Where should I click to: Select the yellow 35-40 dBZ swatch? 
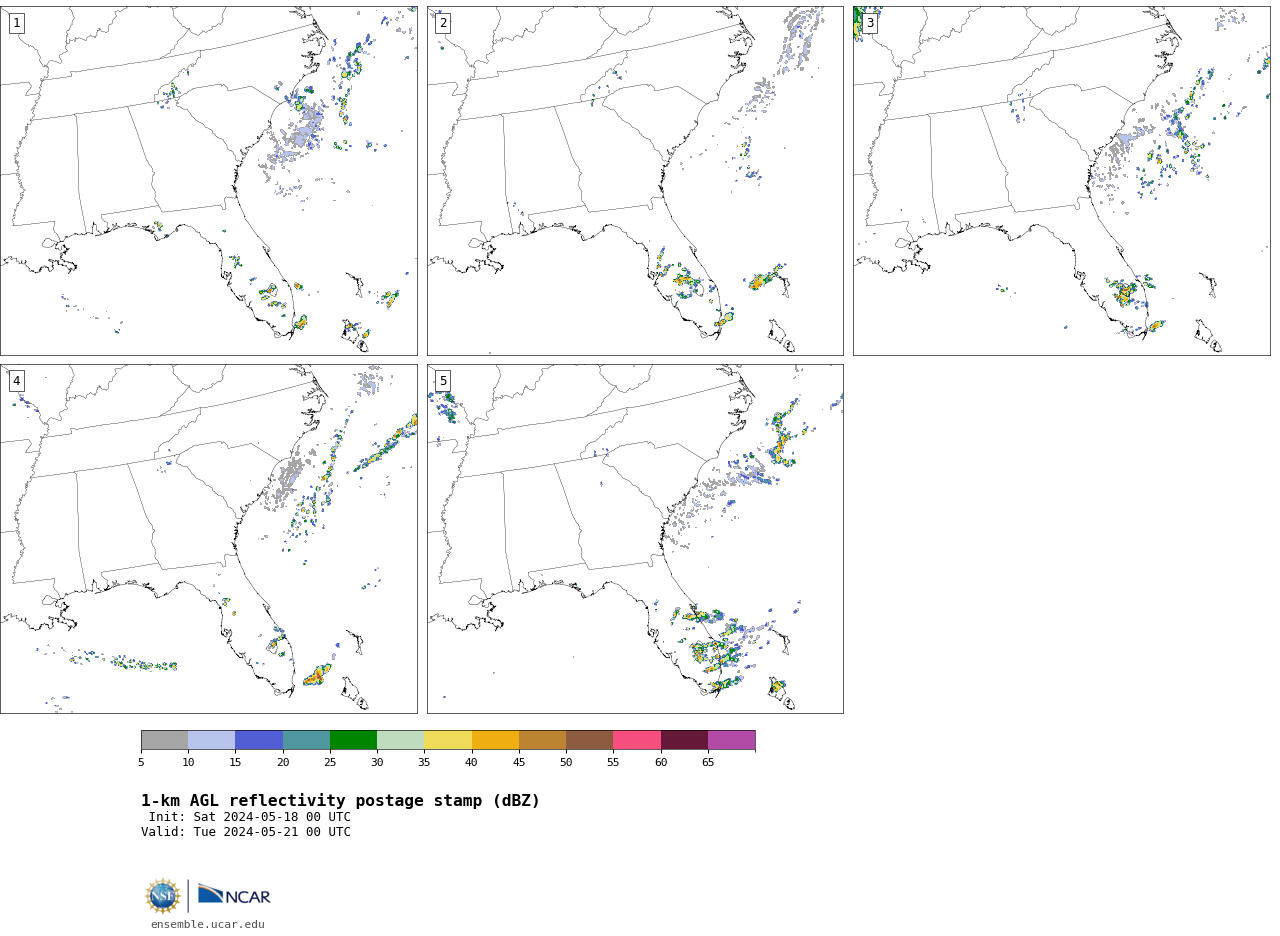(x=448, y=740)
